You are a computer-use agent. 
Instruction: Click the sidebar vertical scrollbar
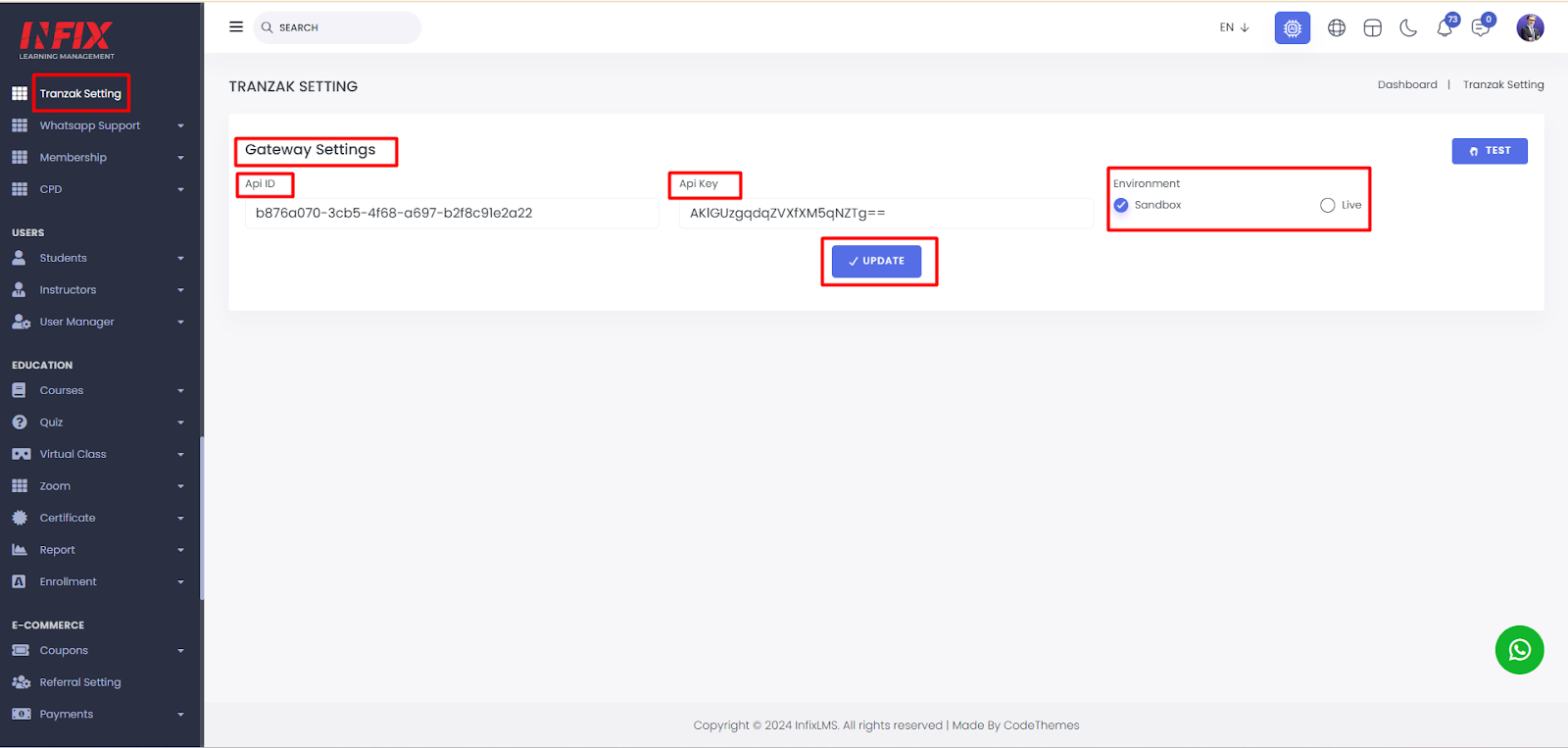201,518
